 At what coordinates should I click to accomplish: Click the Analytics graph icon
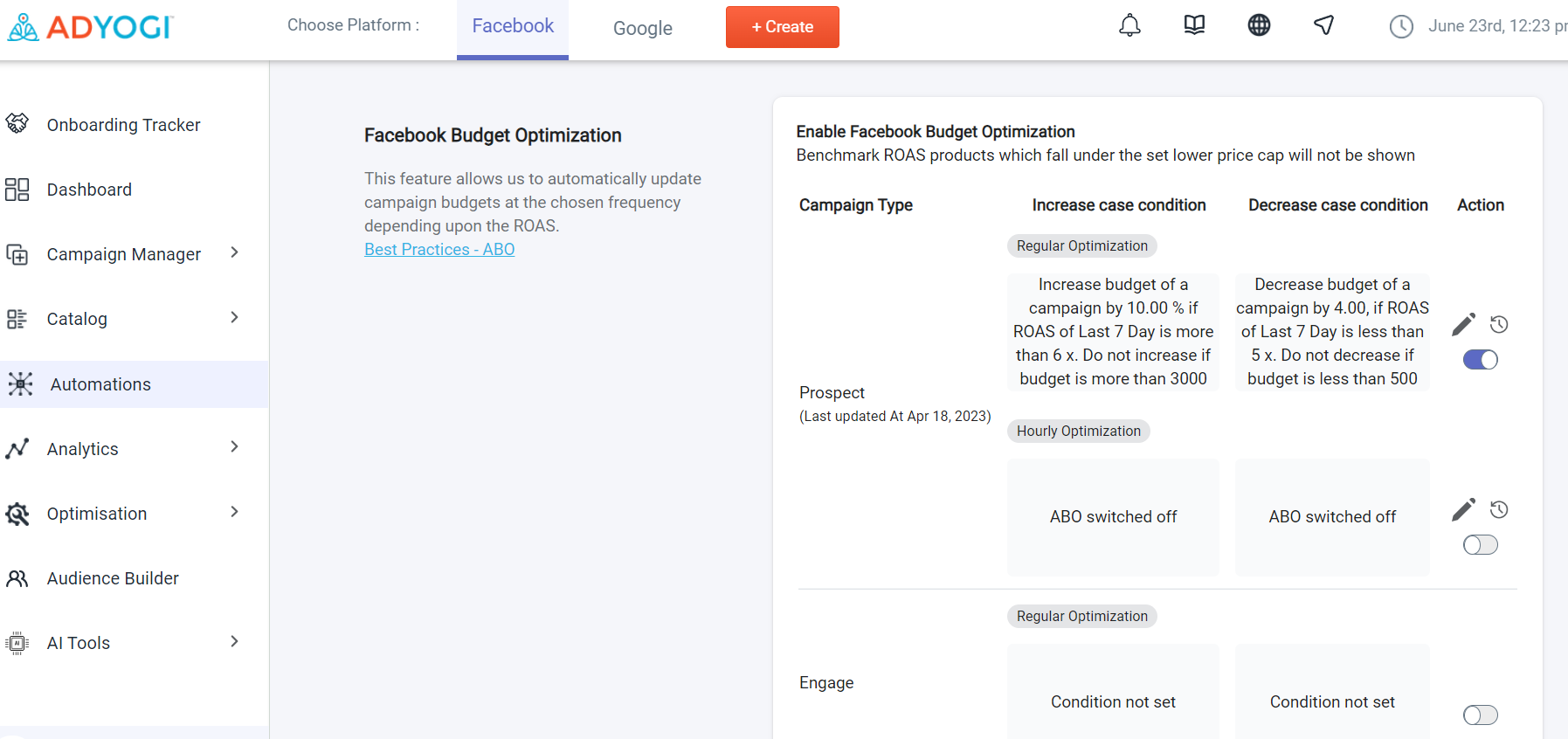pos(17,449)
